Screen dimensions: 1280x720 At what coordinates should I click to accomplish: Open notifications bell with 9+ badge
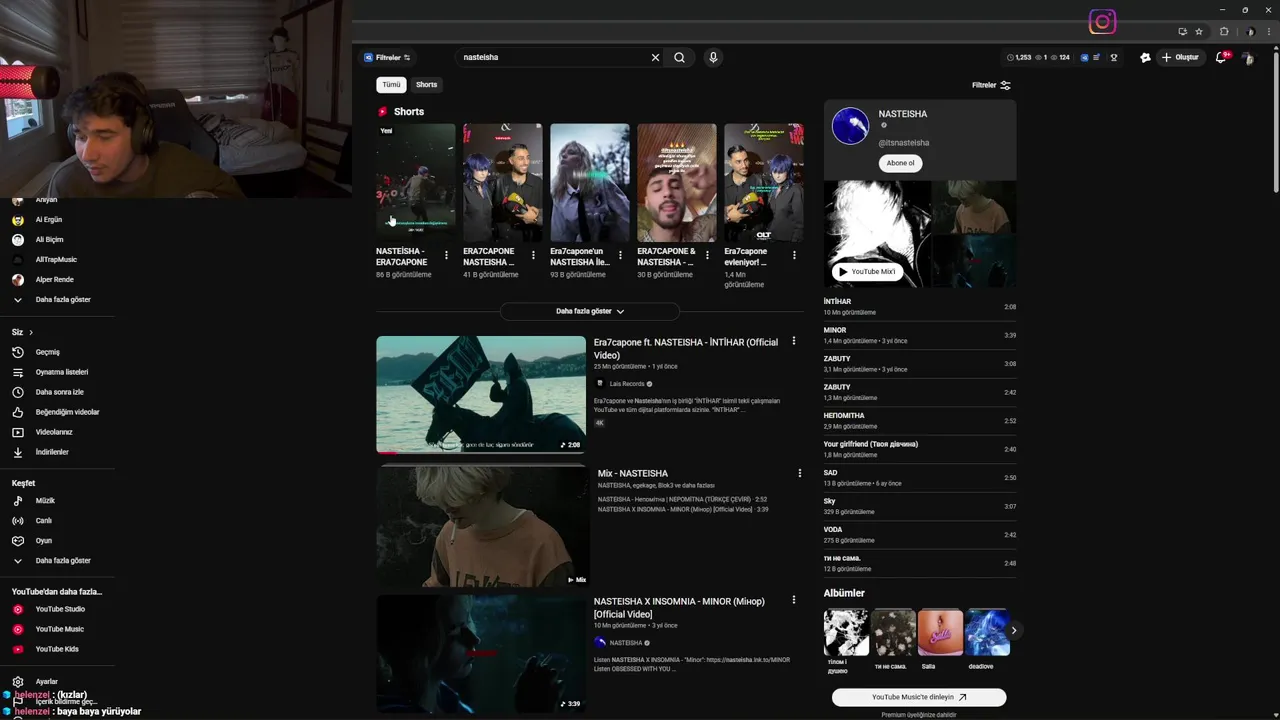tap(1221, 57)
